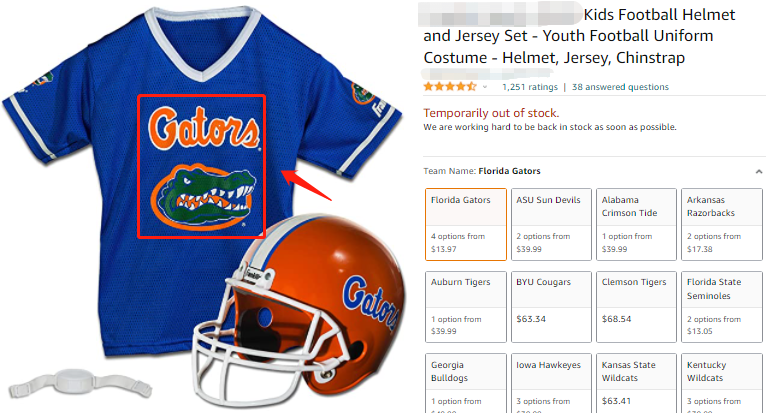View the 38 answered questions

click(620, 87)
